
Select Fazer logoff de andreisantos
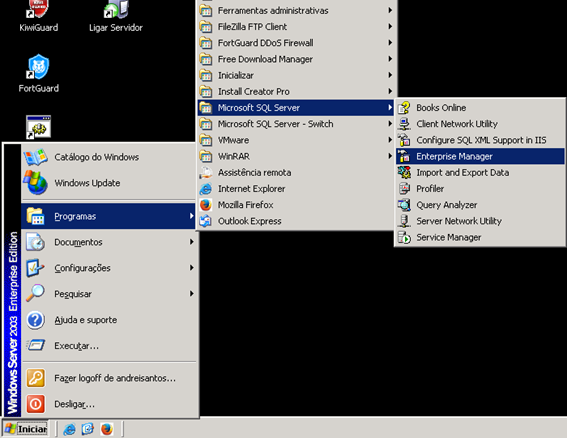coord(110,378)
